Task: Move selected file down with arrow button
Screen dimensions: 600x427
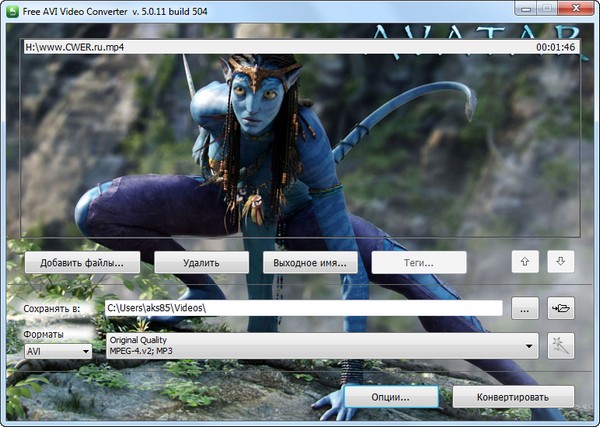Action: 561,262
